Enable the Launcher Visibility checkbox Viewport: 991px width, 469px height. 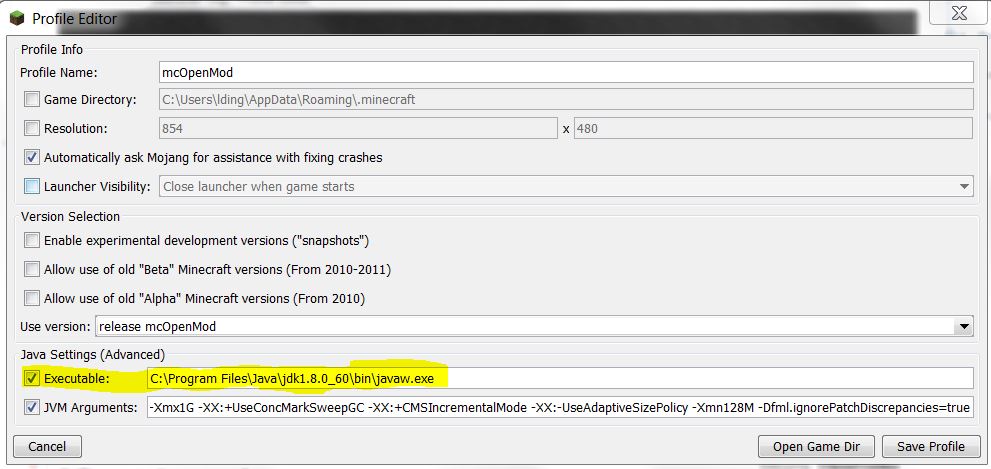(32, 186)
